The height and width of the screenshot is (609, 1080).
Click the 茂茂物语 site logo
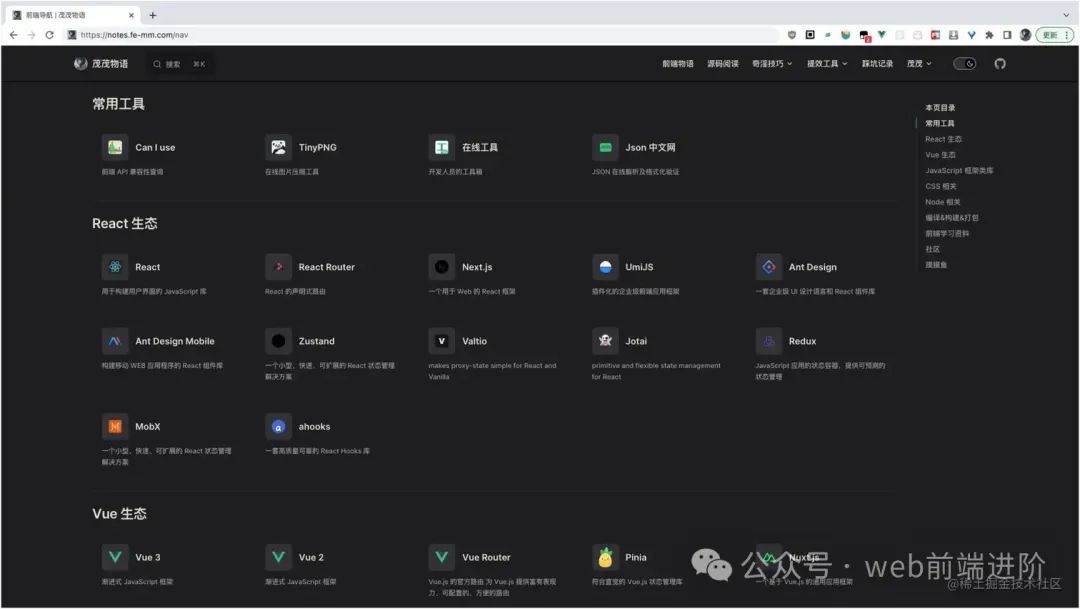[101, 64]
